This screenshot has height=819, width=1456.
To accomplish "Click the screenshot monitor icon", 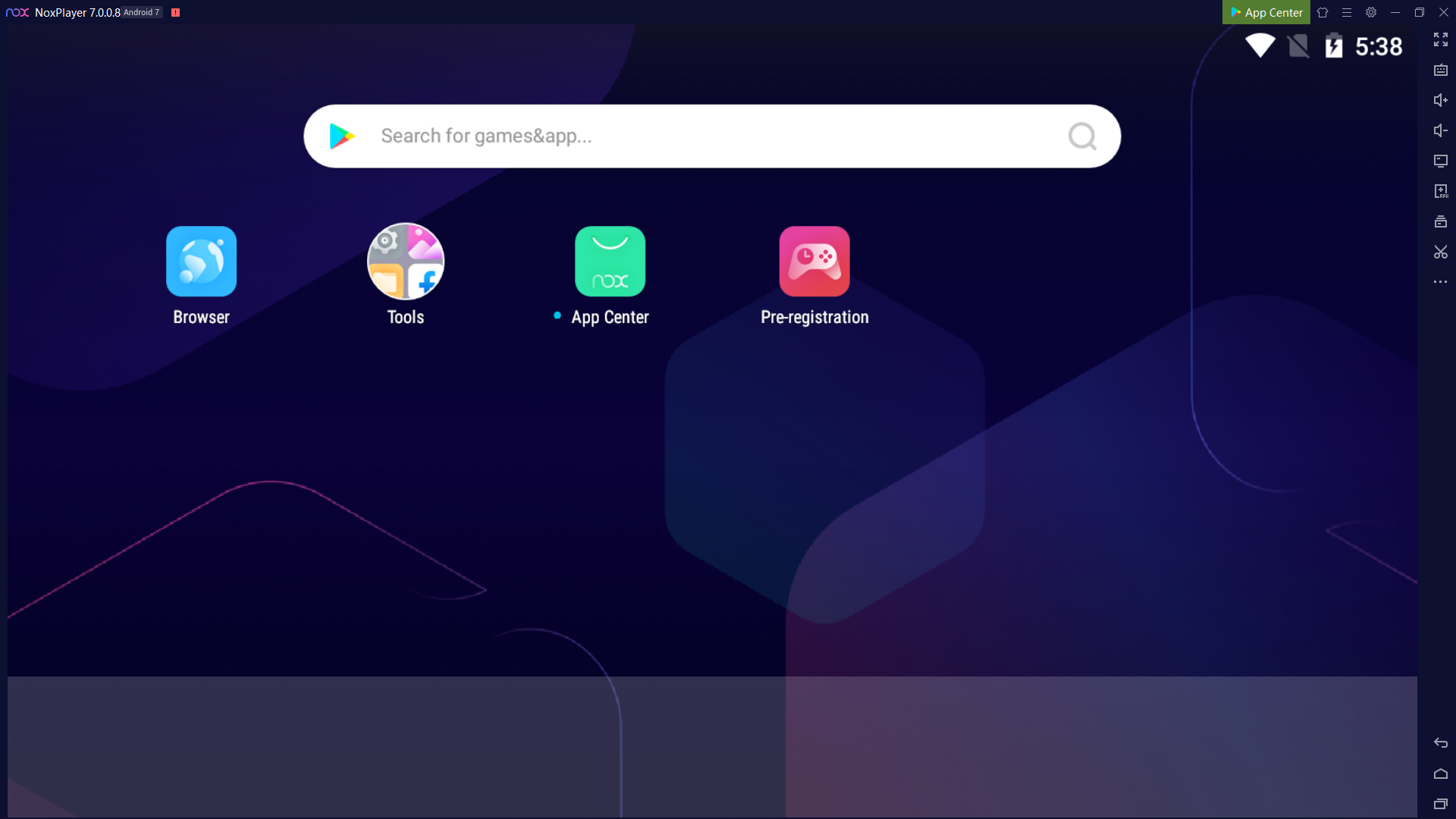I will point(1440,161).
